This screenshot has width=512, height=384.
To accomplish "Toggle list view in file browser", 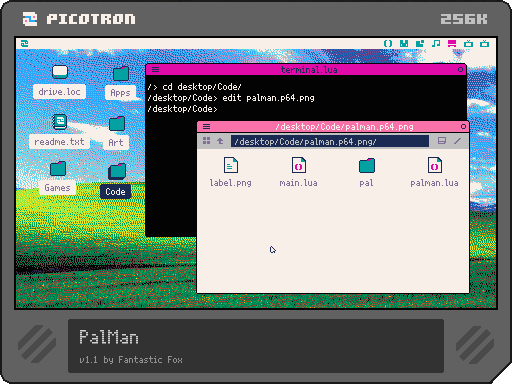I will (442, 141).
